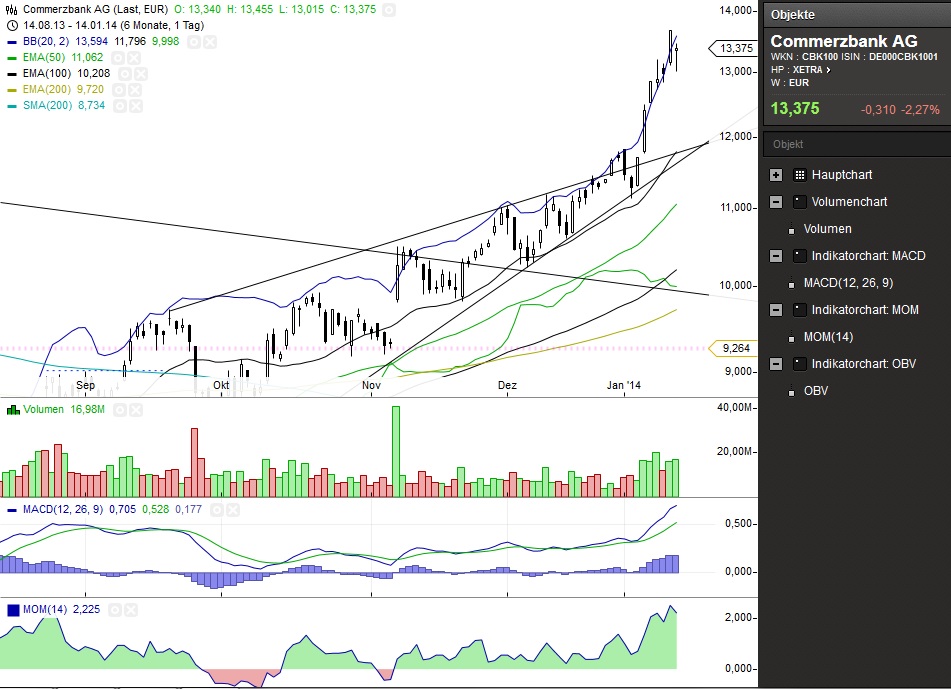Remove the EMA(100) indicator
The image size is (951, 689).
click(141, 73)
